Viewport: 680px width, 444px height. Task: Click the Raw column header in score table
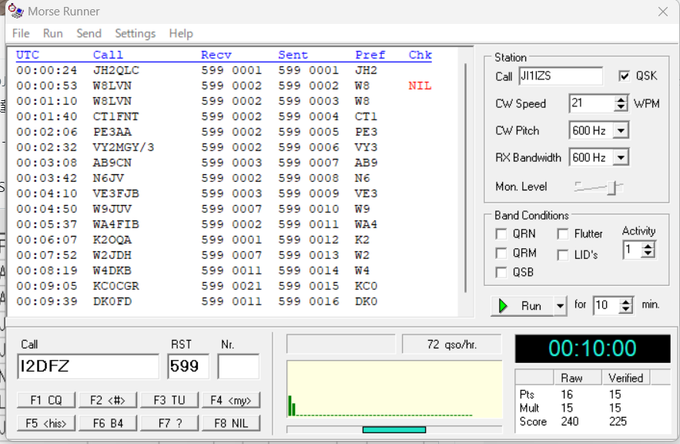click(577, 378)
